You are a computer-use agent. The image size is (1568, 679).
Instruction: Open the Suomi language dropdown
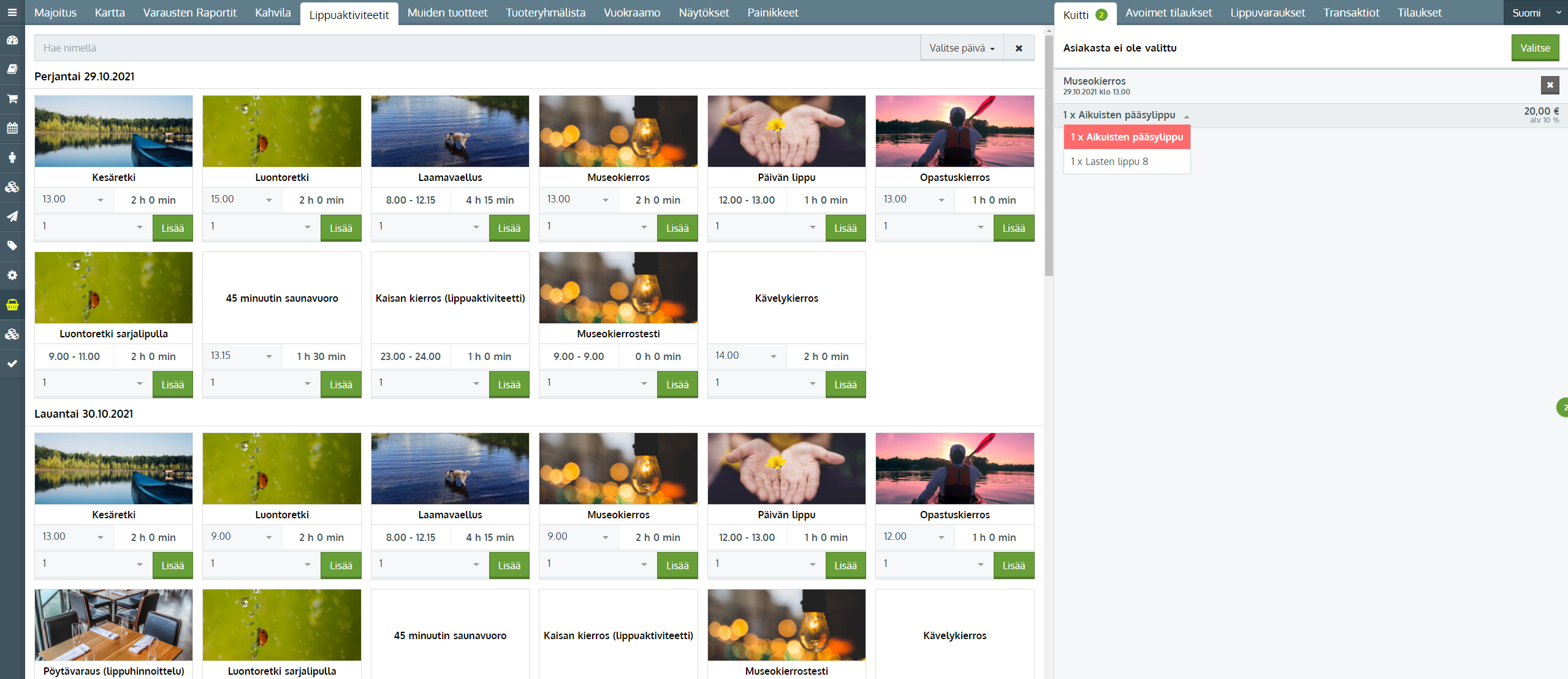coord(1534,13)
